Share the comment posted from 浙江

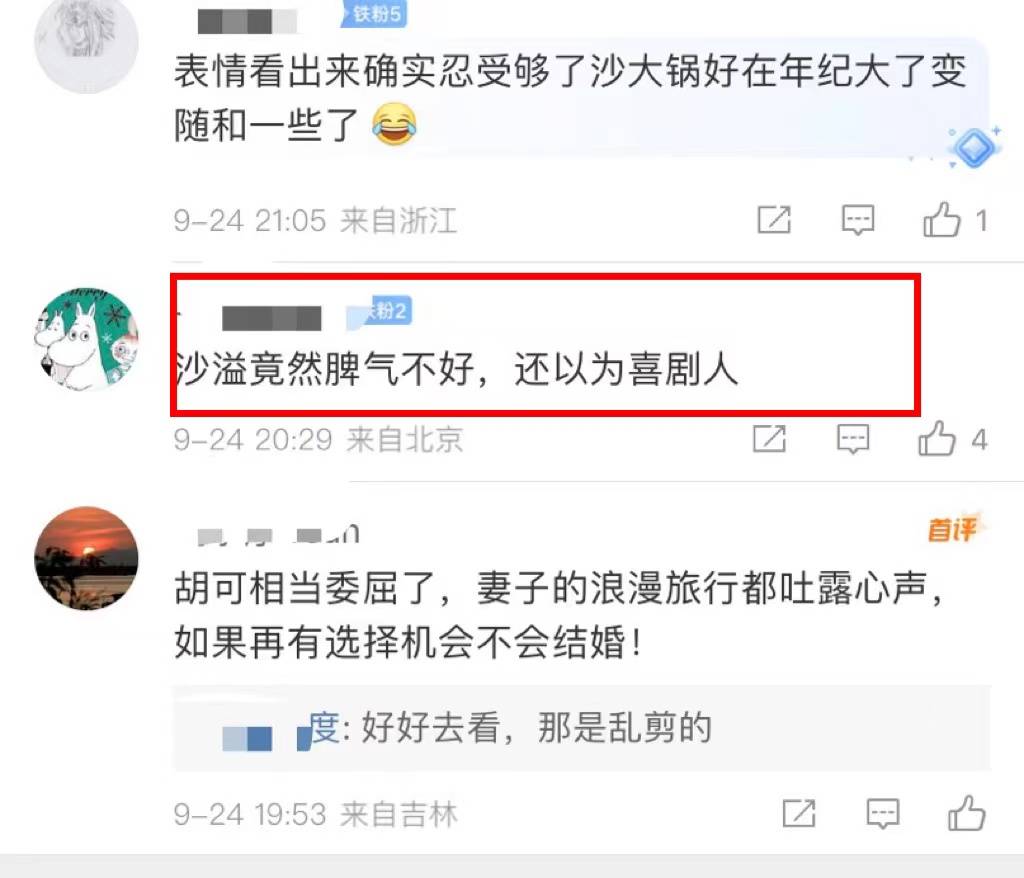point(774,220)
